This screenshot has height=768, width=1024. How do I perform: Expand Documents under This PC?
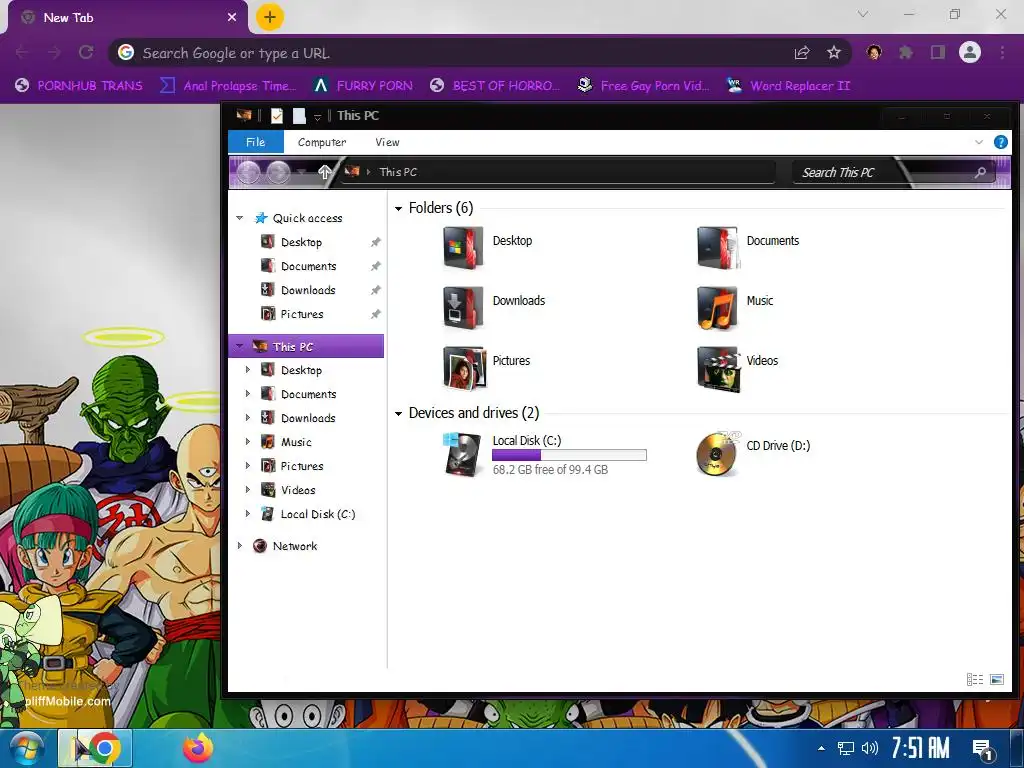248,394
